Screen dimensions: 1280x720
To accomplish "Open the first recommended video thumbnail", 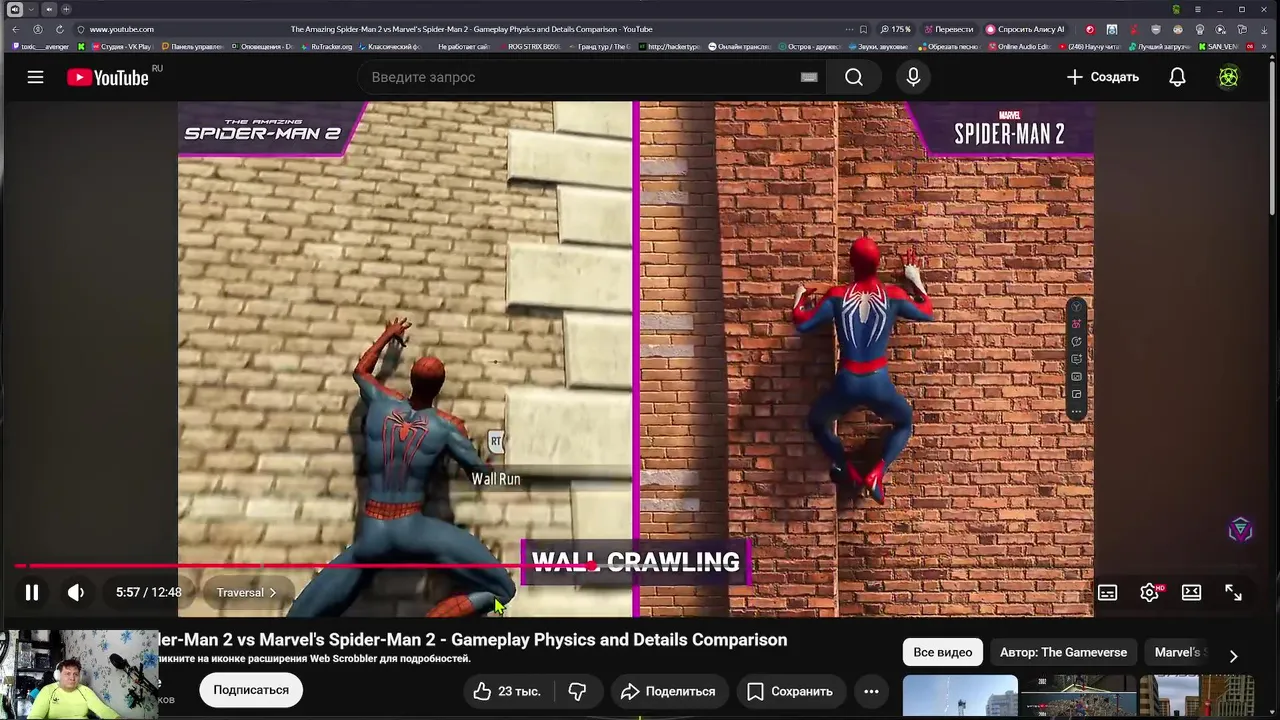I will [x=960, y=697].
